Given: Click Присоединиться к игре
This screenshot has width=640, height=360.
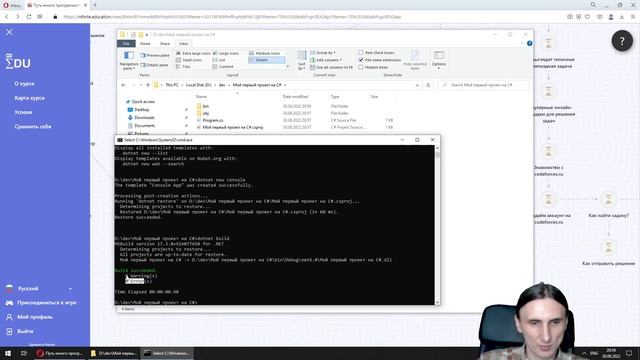Looking at the screenshot, I should point(41,303).
